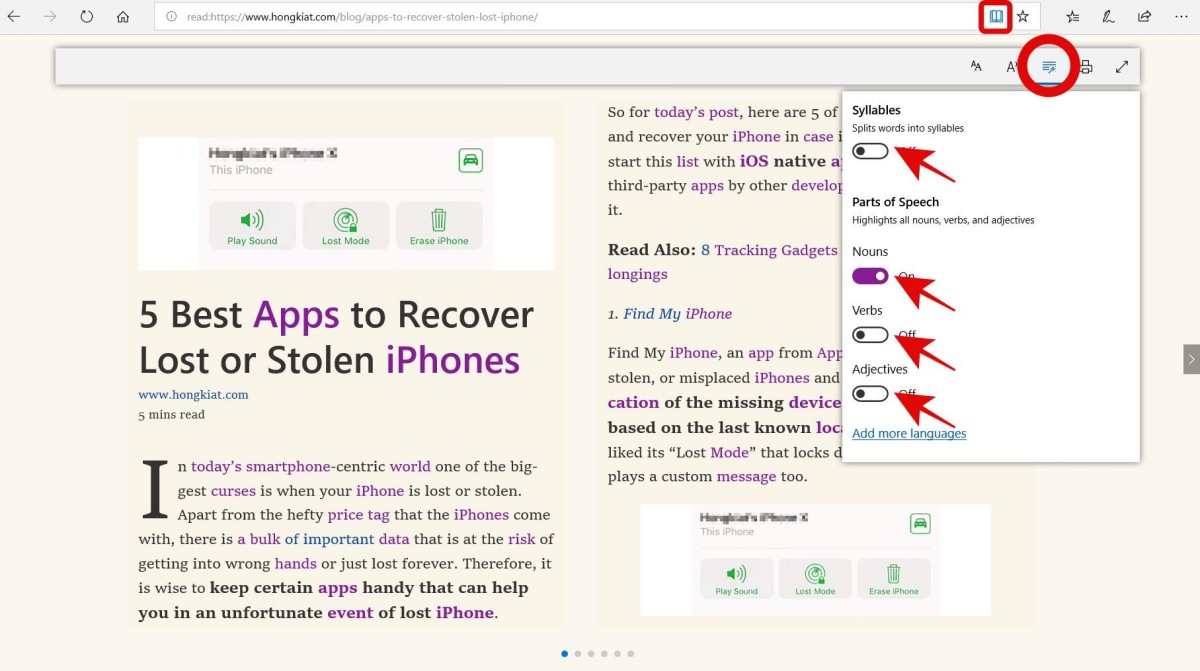This screenshot has height=671, width=1200.
Task: Turn on the Syllables toggle
Action: click(870, 150)
